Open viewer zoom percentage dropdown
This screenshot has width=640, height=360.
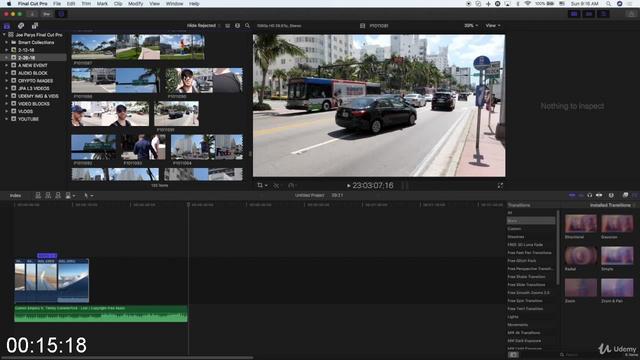[x=471, y=26]
